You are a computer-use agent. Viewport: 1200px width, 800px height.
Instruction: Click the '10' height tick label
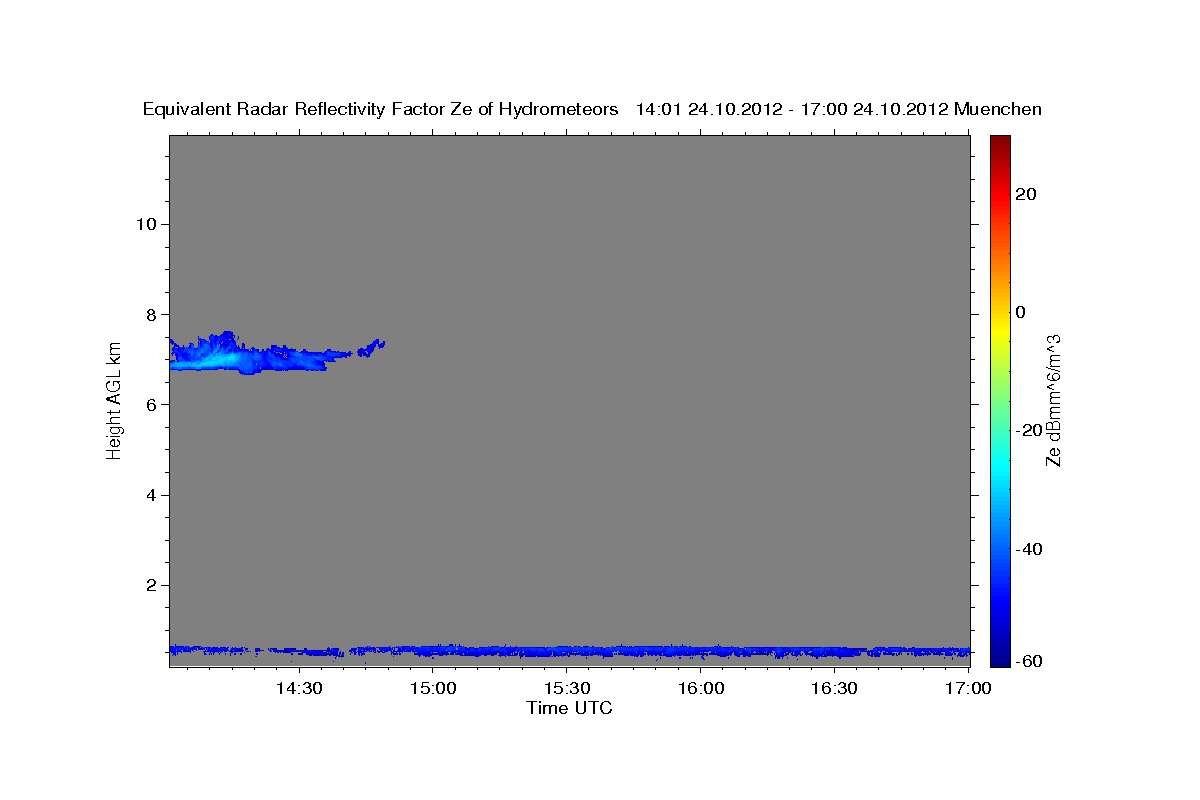coord(145,223)
